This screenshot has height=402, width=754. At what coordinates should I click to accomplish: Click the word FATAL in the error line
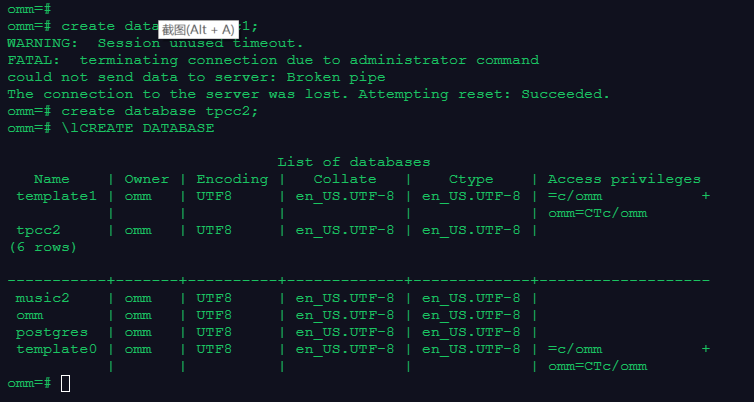click(27, 60)
